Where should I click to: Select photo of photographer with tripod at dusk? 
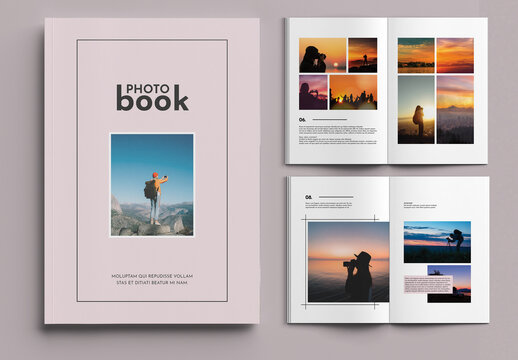(x=437, y=242)
